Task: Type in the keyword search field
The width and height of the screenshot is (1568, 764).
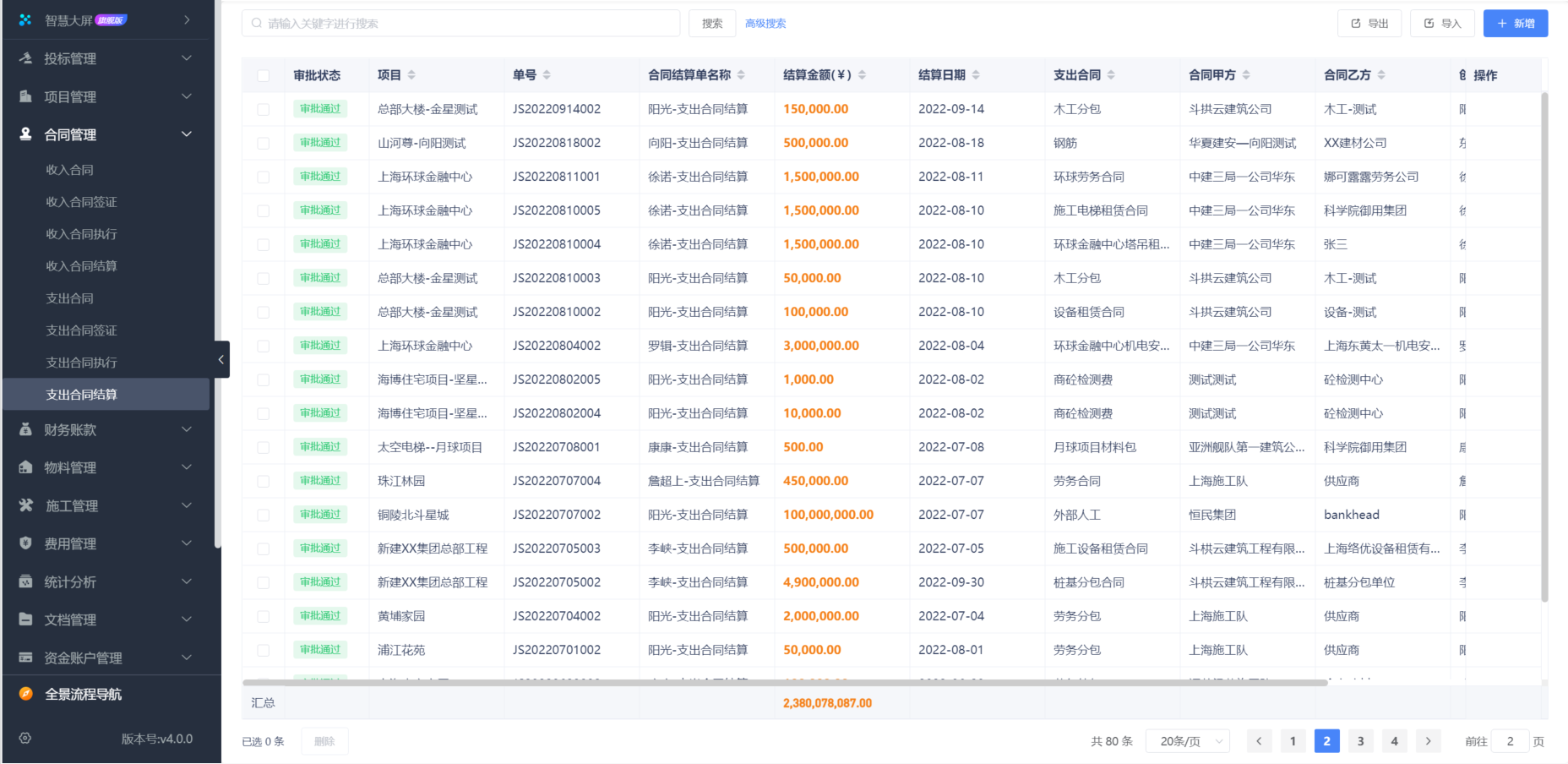Action: [461, 23]
